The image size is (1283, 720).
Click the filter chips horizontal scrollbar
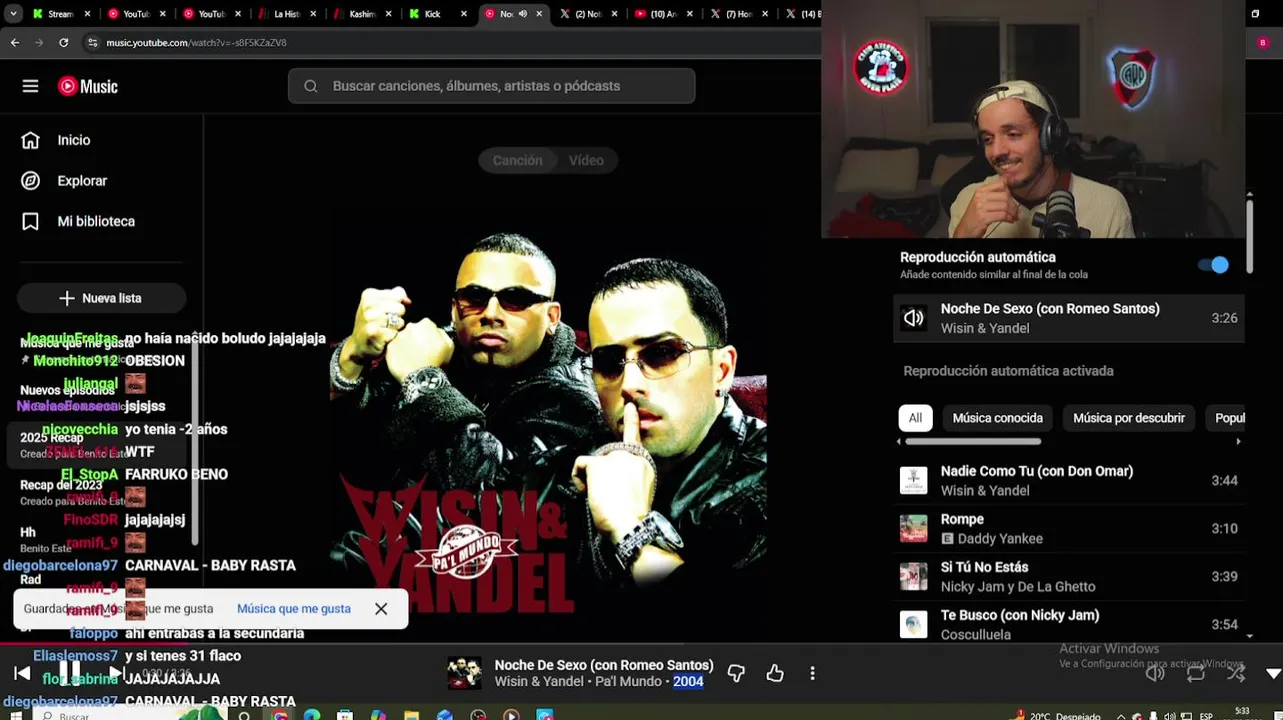coord(973,441)
